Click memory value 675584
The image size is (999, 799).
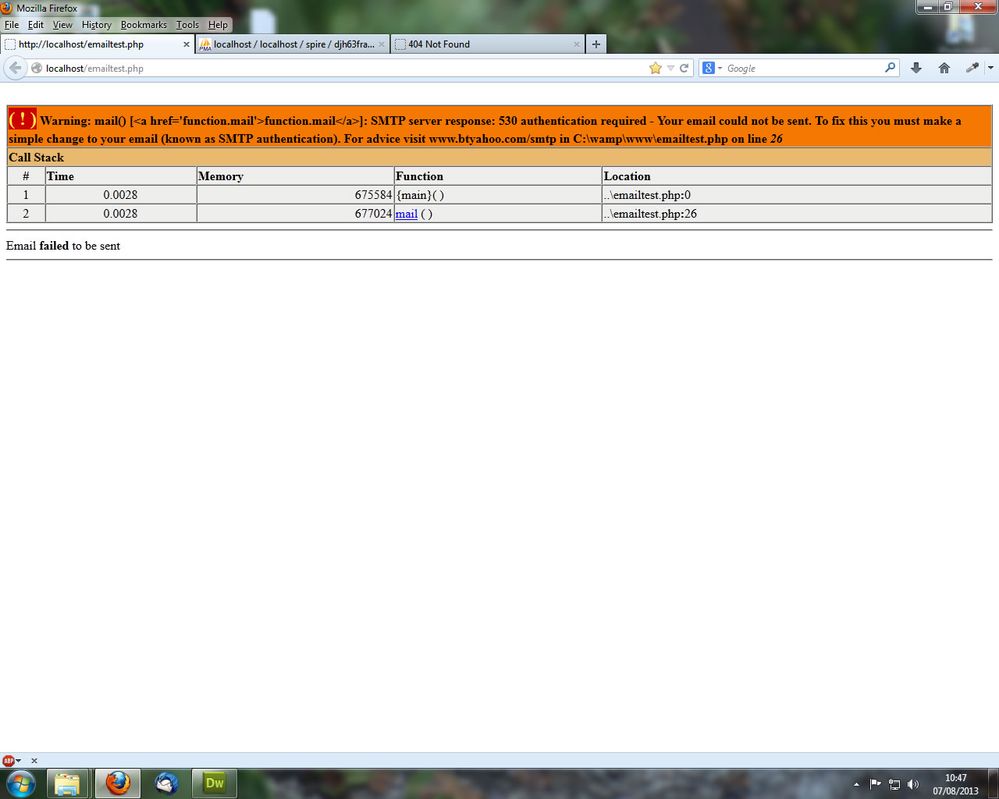click(373, 195)
